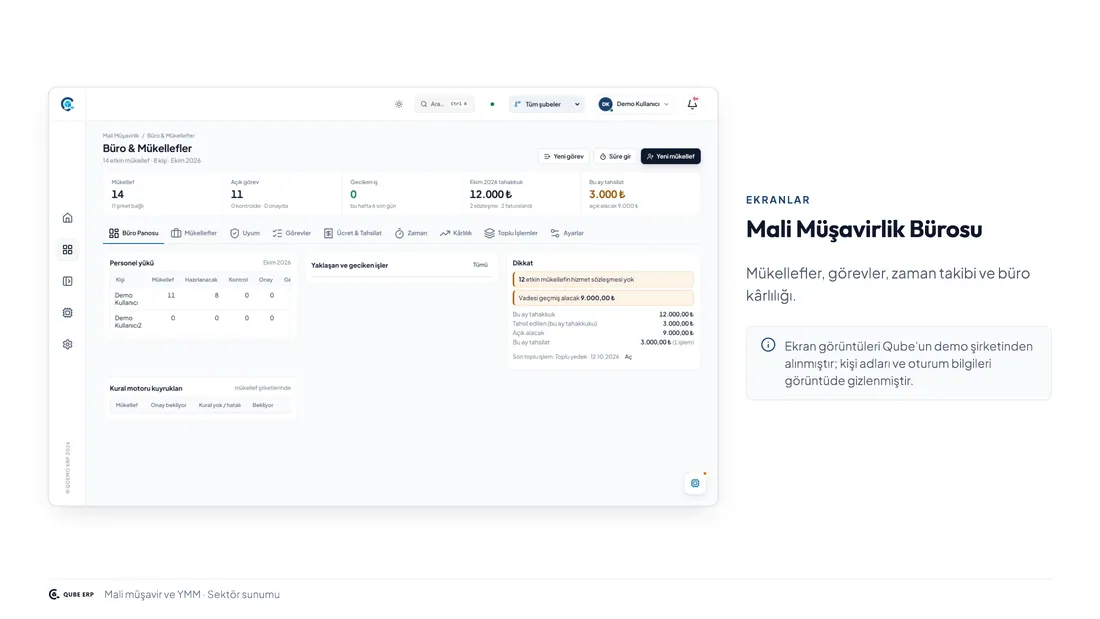Viewport: 1100px width, 619px height.
Task: Switch to the Zaman tab
Action: (x=410, y=233)
